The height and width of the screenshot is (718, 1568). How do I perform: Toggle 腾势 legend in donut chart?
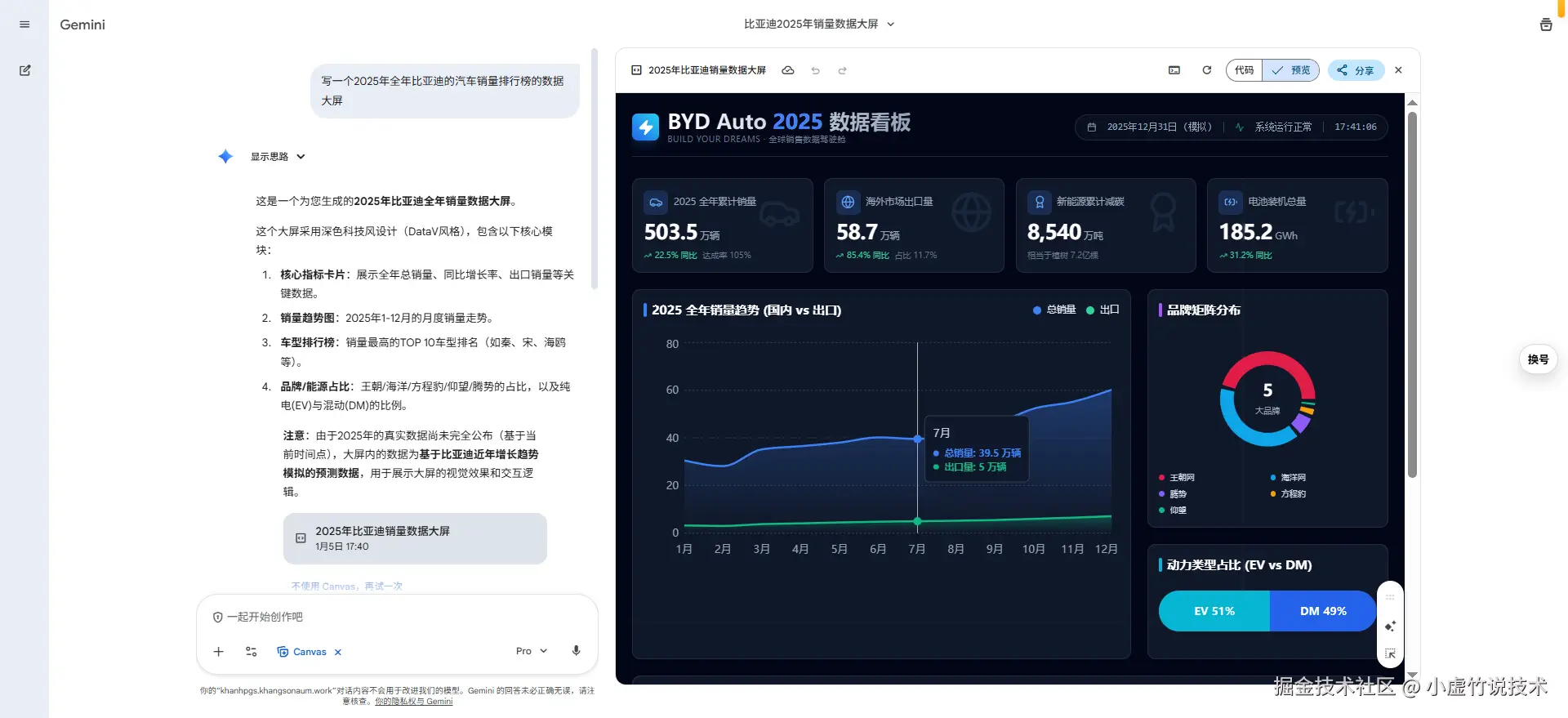point(1173,493)
